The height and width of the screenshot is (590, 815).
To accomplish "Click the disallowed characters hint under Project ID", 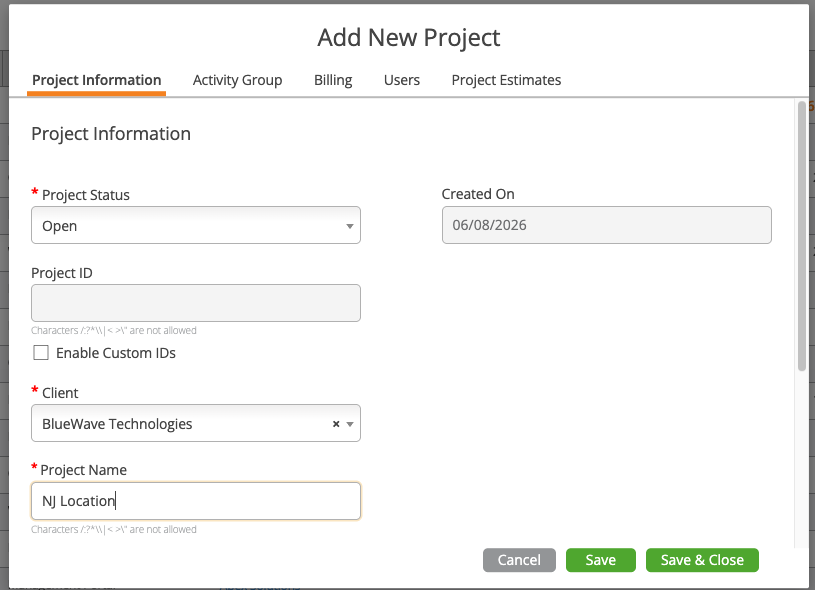I will [x=114, y=331].
